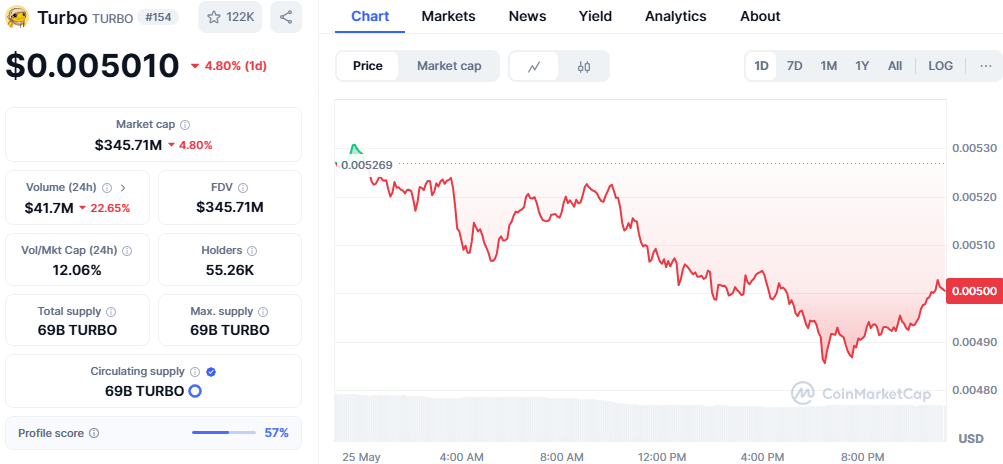Click the share icon next to watchlist

point(286,17)
